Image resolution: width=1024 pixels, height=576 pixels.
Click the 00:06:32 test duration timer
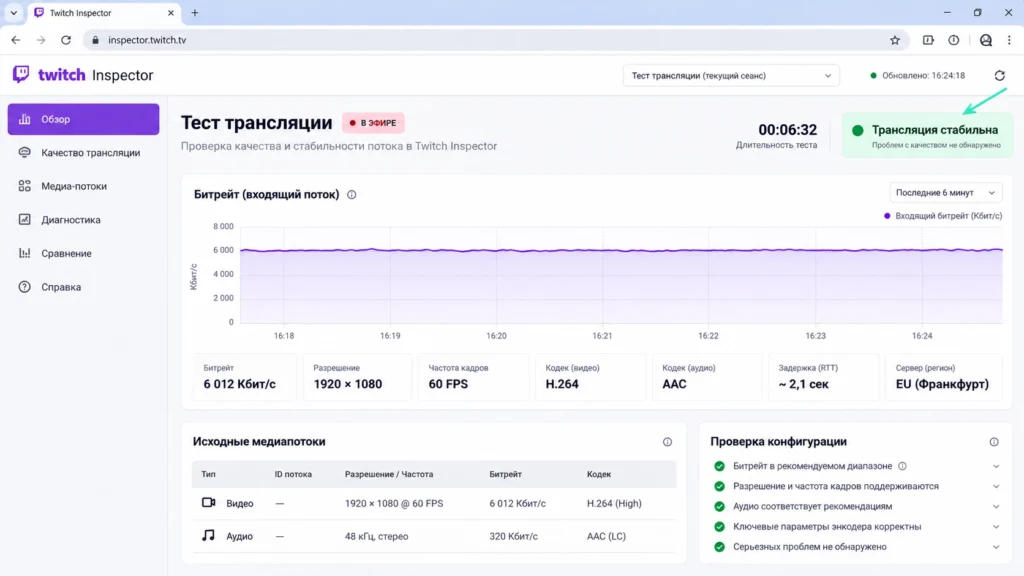pos(787,130)
